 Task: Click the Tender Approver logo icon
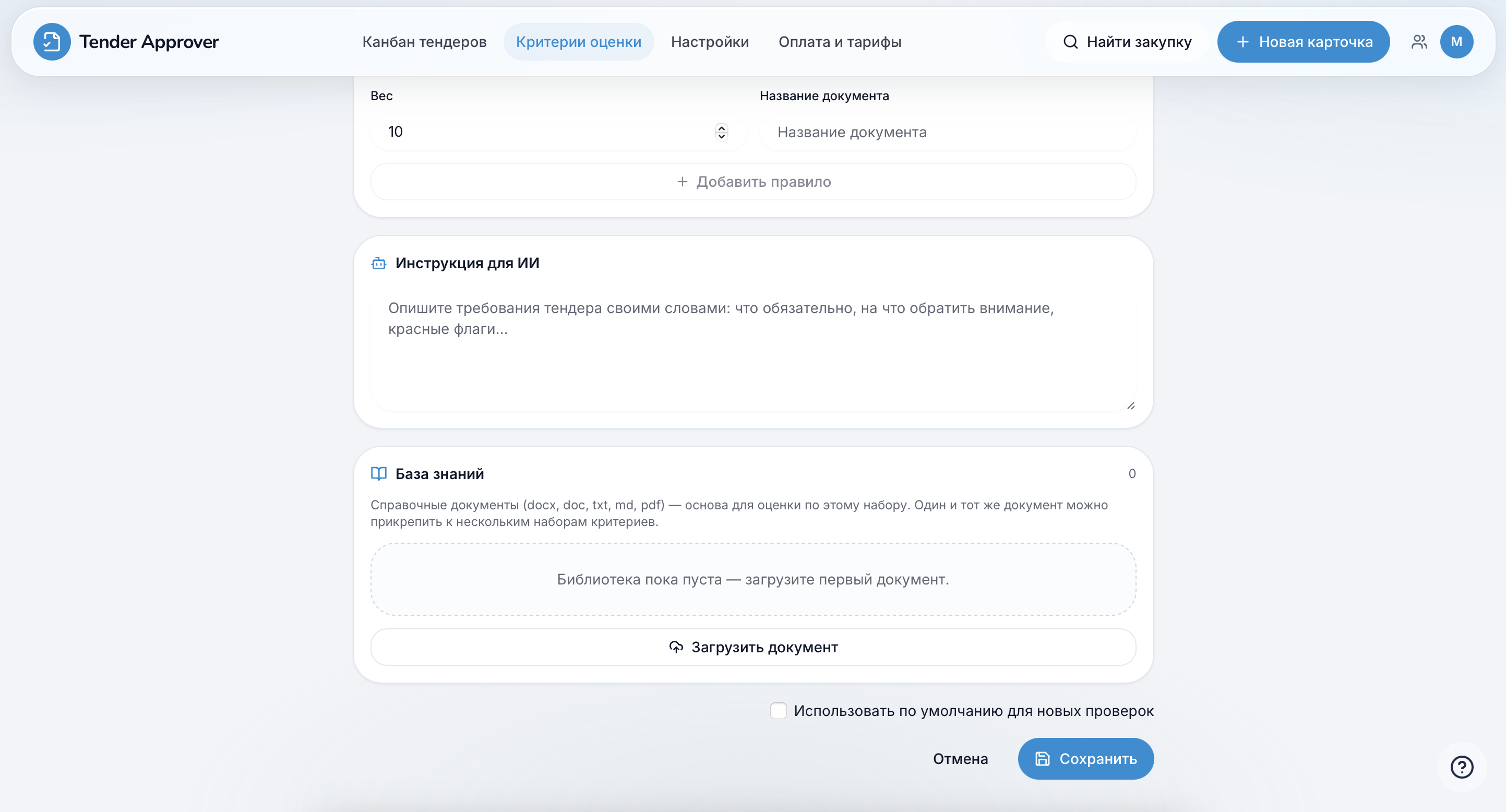point(52,42)
